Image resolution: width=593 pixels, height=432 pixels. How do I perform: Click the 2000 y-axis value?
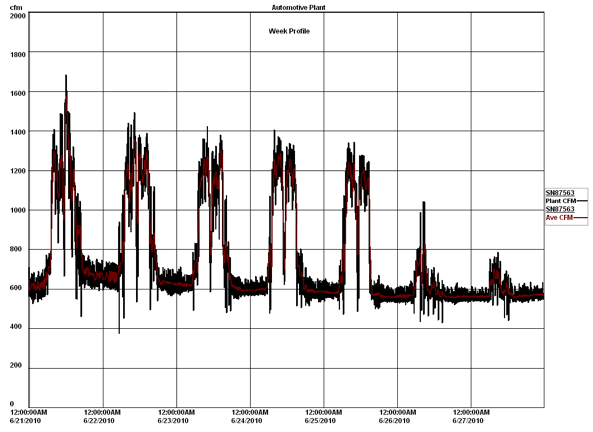[x=17, y=16]
